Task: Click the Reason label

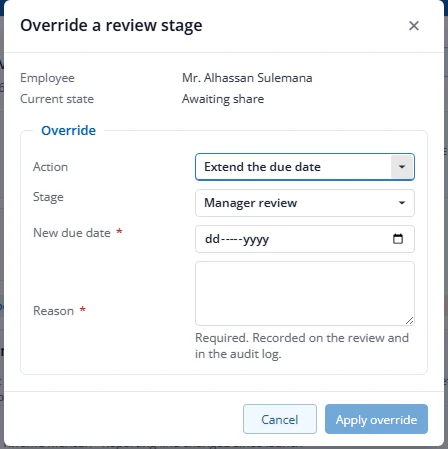Action: click(53, 311)
